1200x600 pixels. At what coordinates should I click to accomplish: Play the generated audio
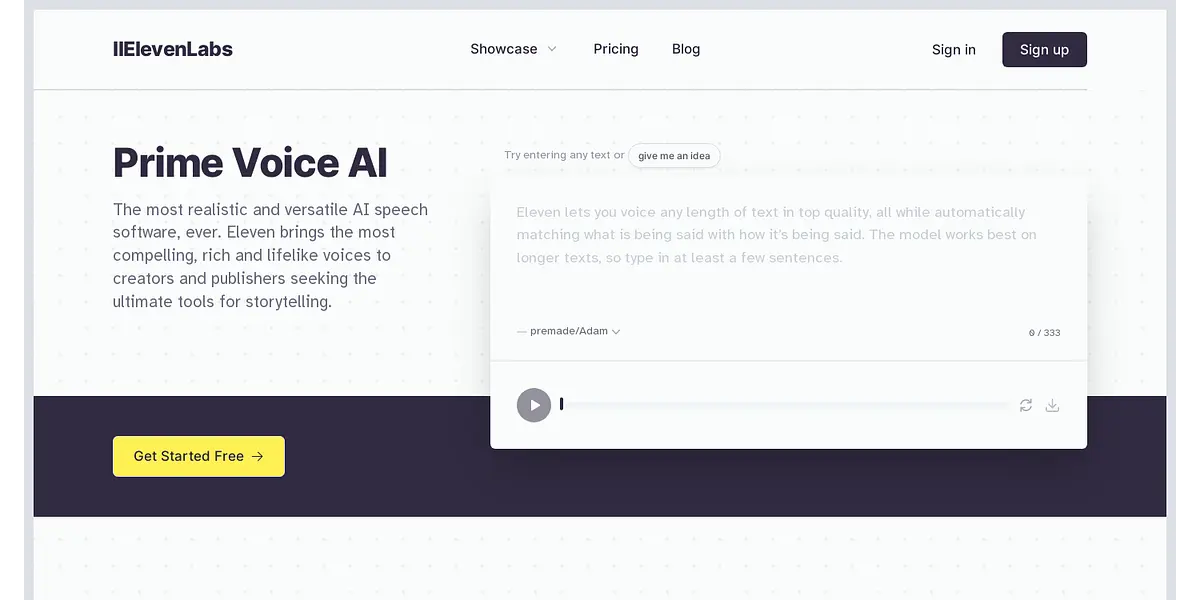pyautogui.click(x=534, y=405)
